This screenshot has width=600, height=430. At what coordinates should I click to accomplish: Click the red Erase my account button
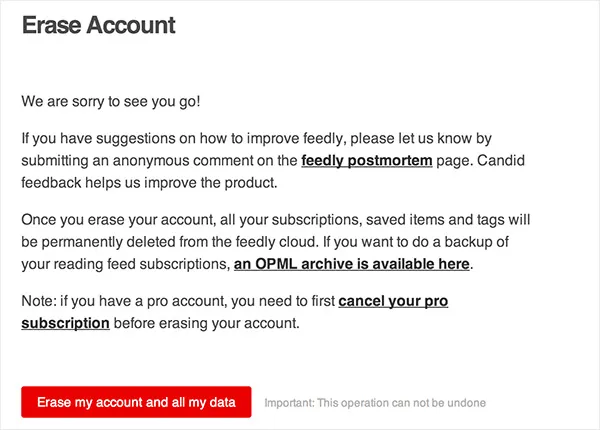(136, 402)
